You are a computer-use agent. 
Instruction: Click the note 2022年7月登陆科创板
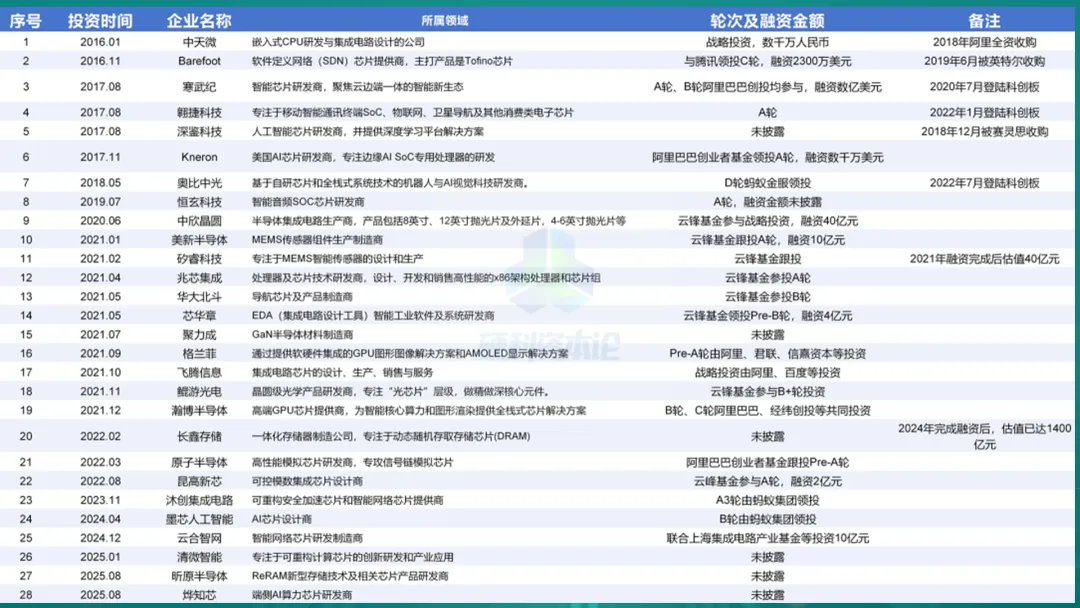[984, 182]
